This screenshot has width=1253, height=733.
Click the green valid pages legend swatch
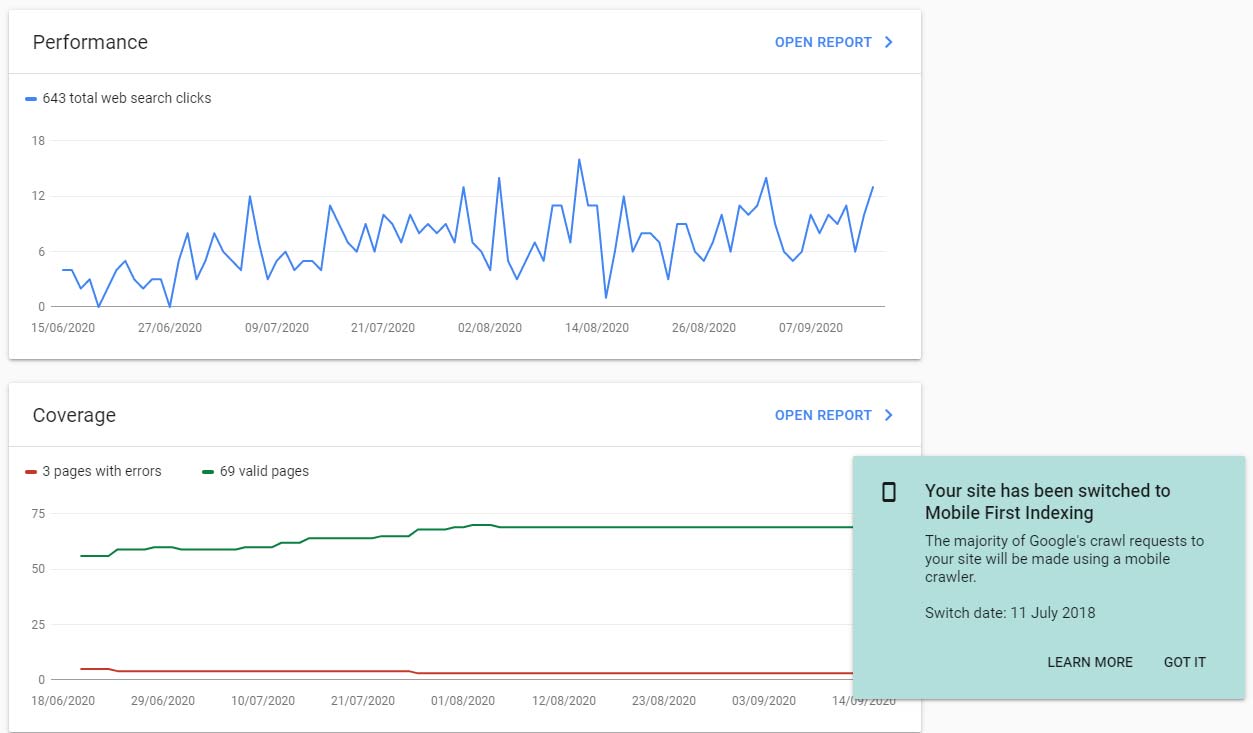pos(208,472)
